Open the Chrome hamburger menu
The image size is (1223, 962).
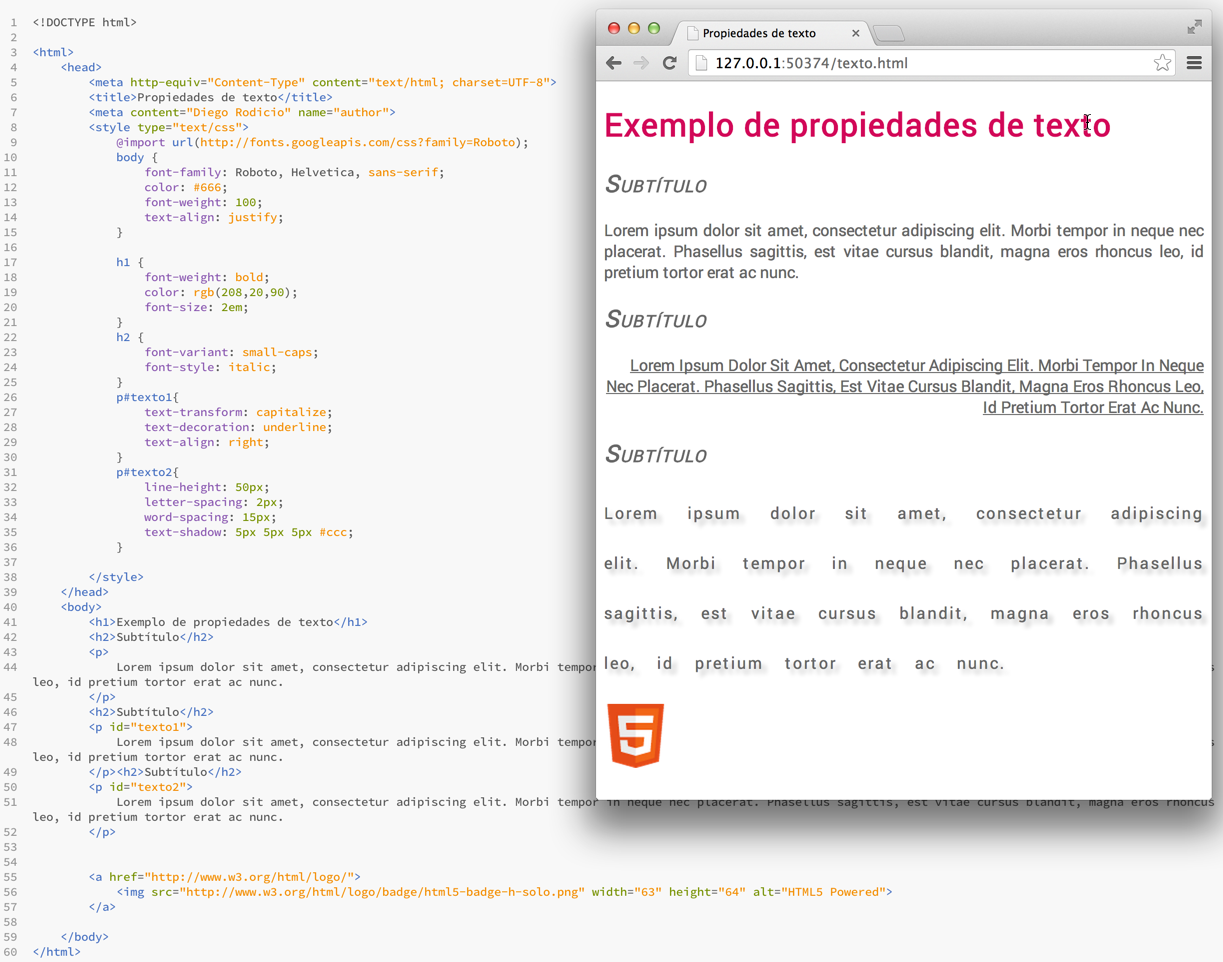[x=1194, y=63]
